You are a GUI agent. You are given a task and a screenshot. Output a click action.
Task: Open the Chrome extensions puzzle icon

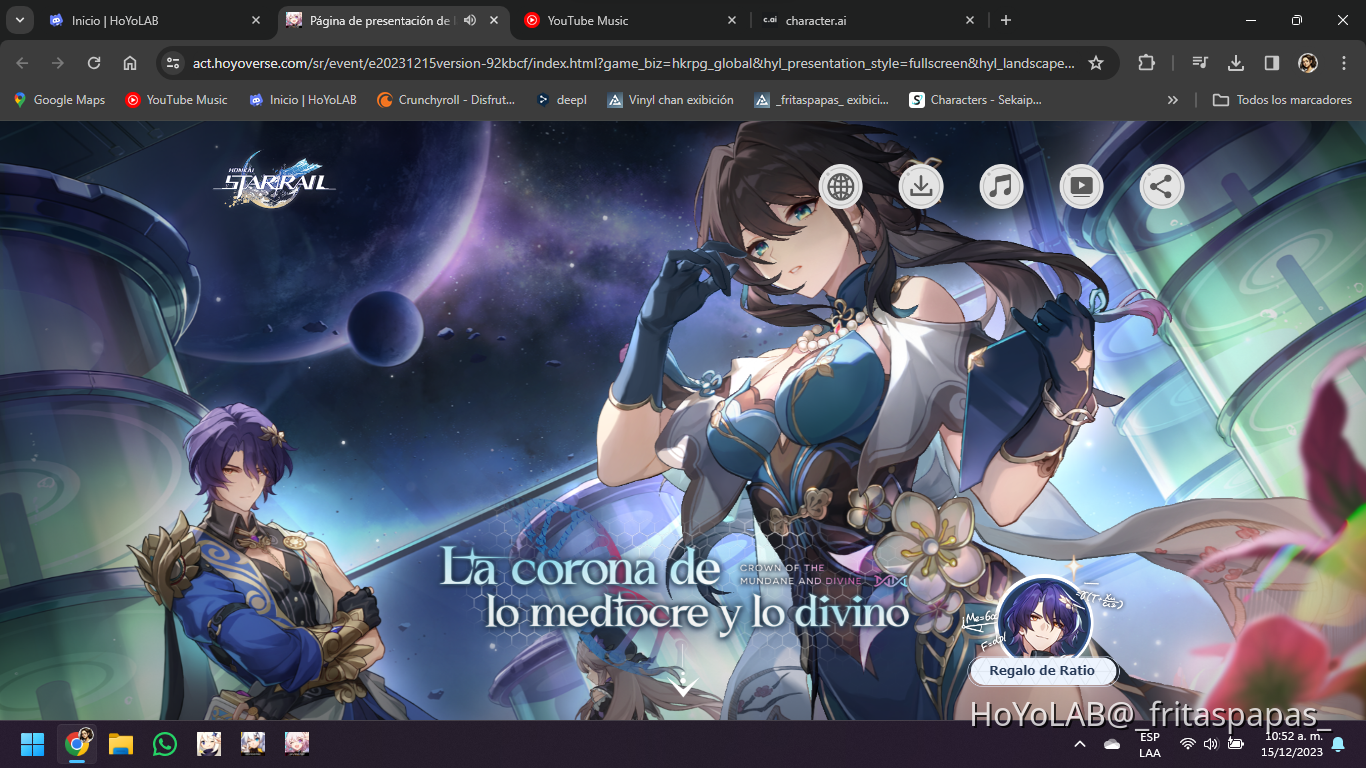1146,61
